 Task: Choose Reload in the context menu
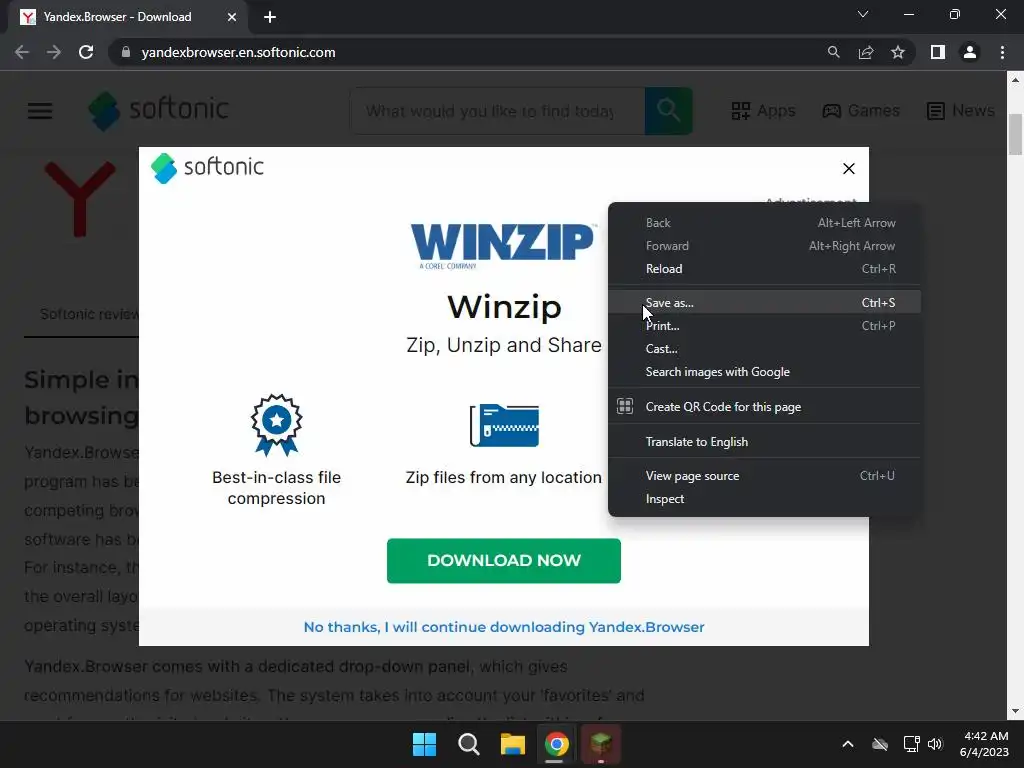pos(764,268)
